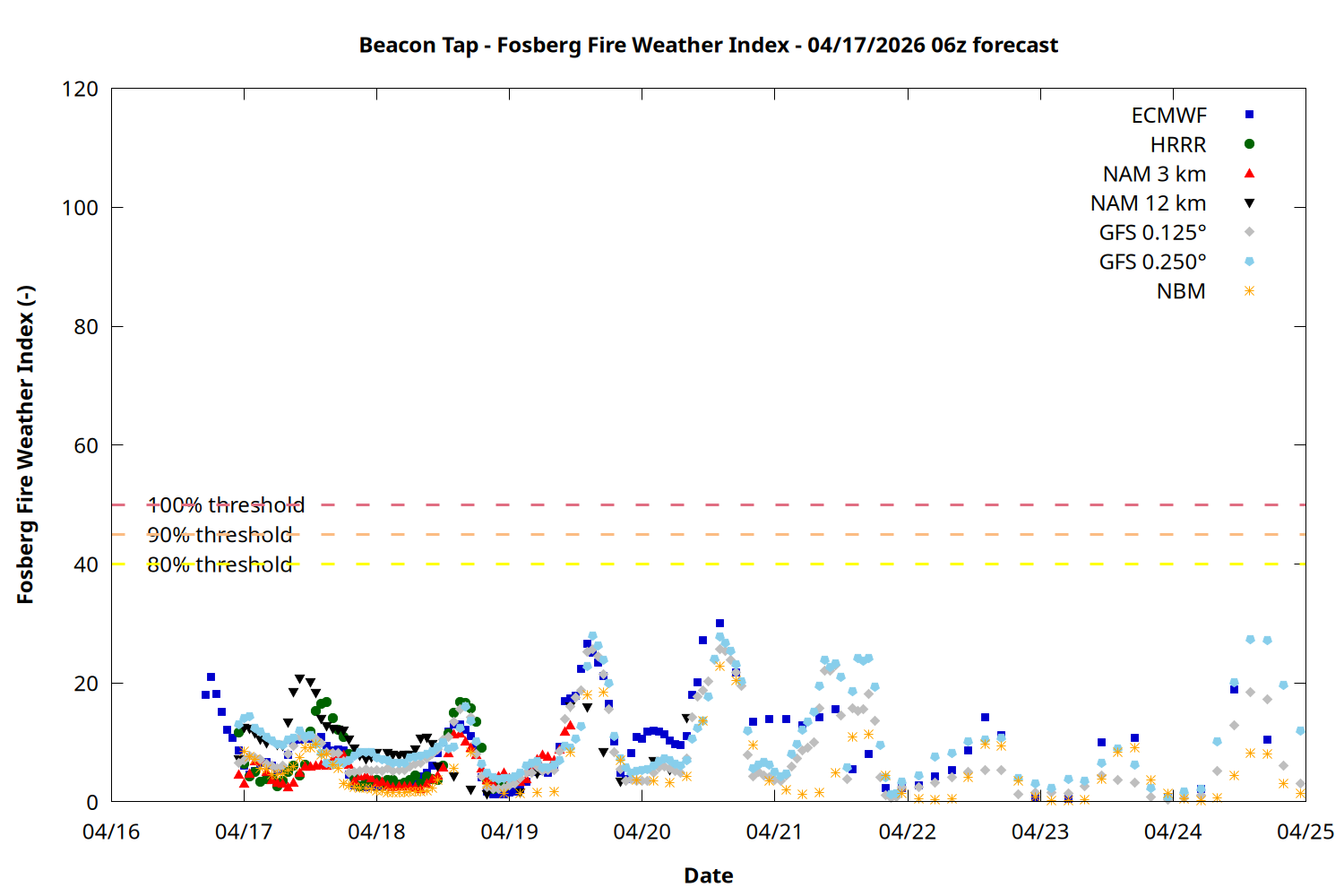Click the 04/20 date tick label
Screen dimensions: 1344x896
[642, 832]
